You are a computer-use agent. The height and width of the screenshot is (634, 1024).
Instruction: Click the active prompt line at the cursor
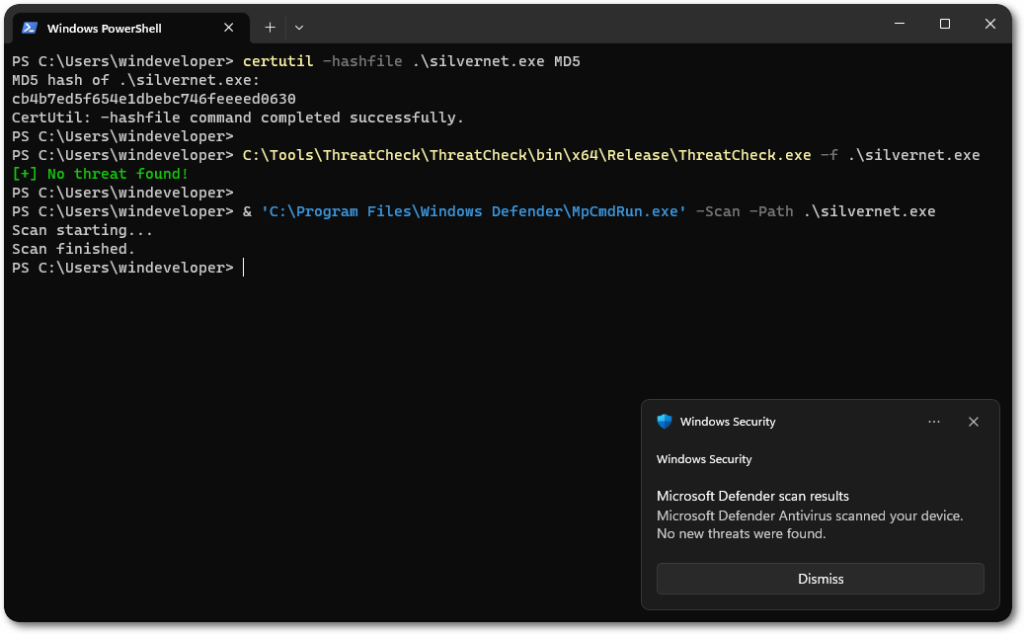pyautogui.click(x=242, y=268)
